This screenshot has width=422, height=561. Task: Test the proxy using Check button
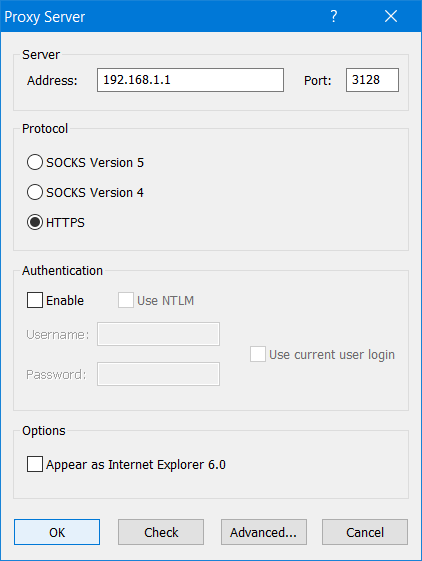(x=161, y=532)
